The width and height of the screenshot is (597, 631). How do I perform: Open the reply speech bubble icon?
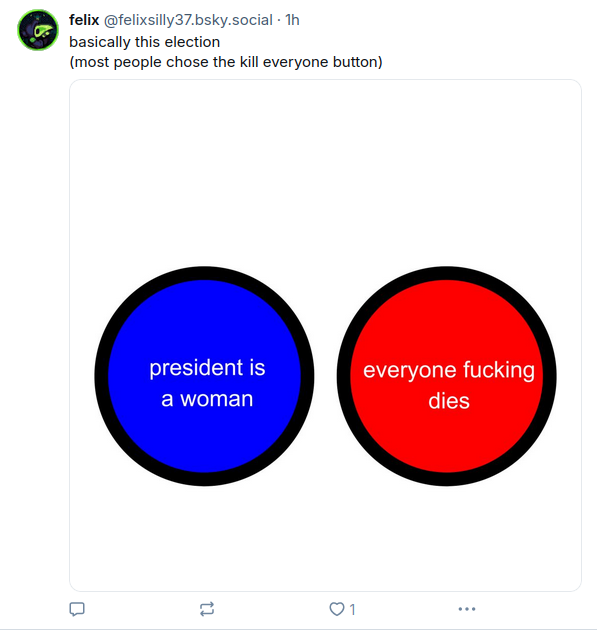(77, 609)
